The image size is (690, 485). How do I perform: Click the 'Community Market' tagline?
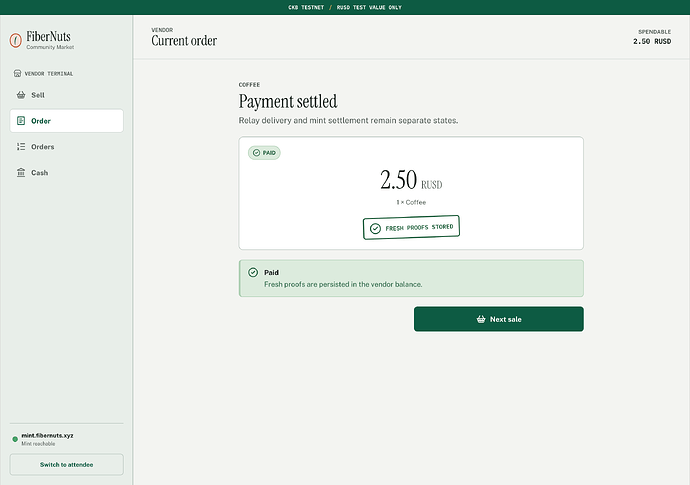click(x=50, y=47)
